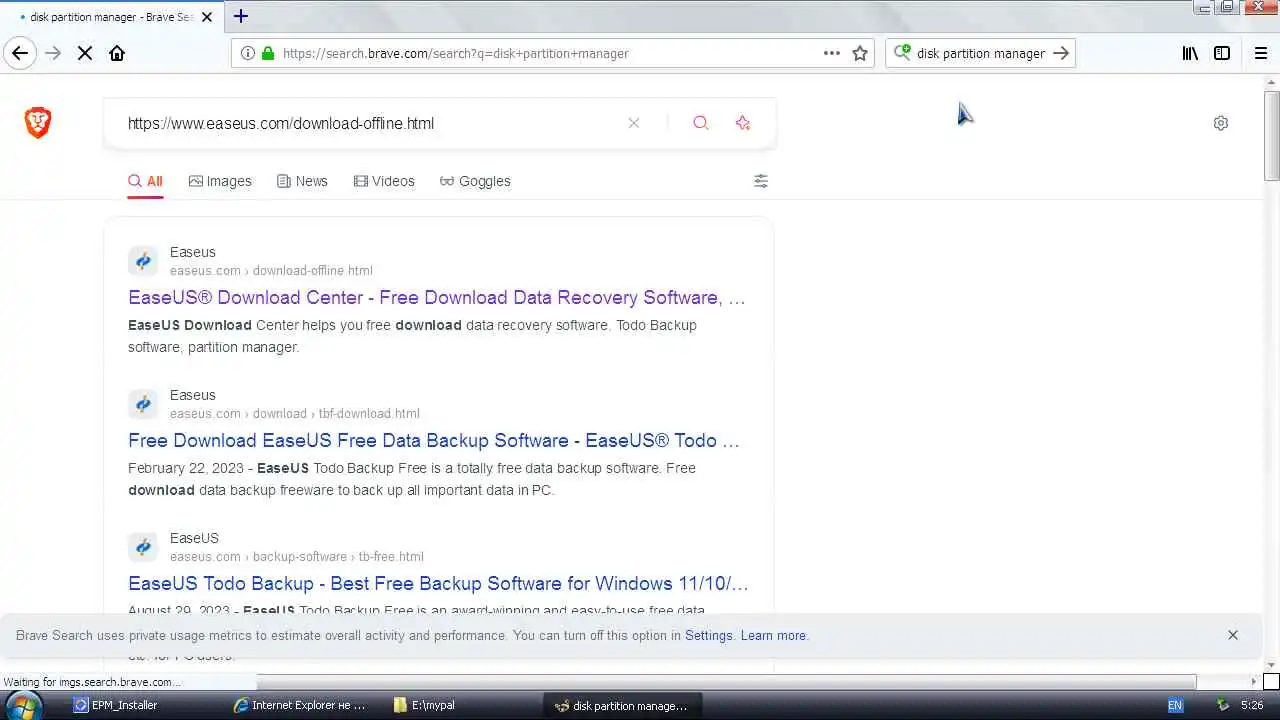Switch to the Goggles tab
Screen dimensions: 1280x720
click(x=475, y=181)
